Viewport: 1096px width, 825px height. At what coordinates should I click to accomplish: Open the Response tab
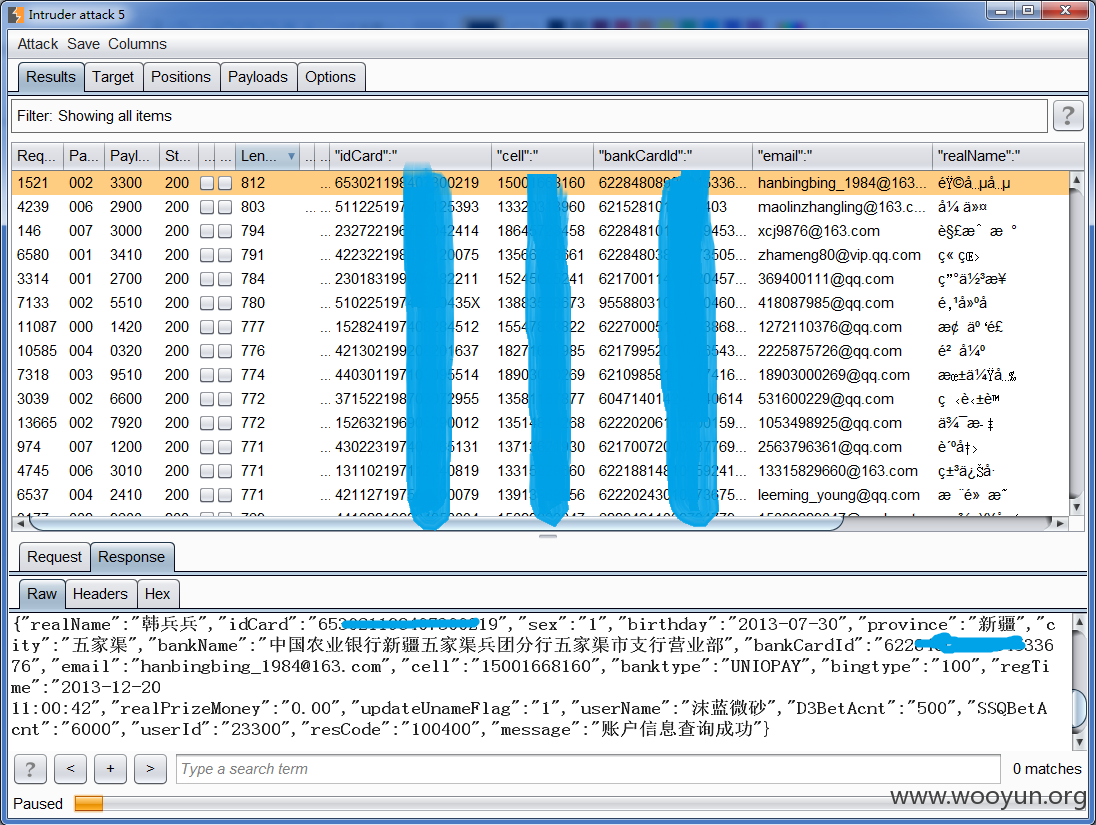[131, 557]
